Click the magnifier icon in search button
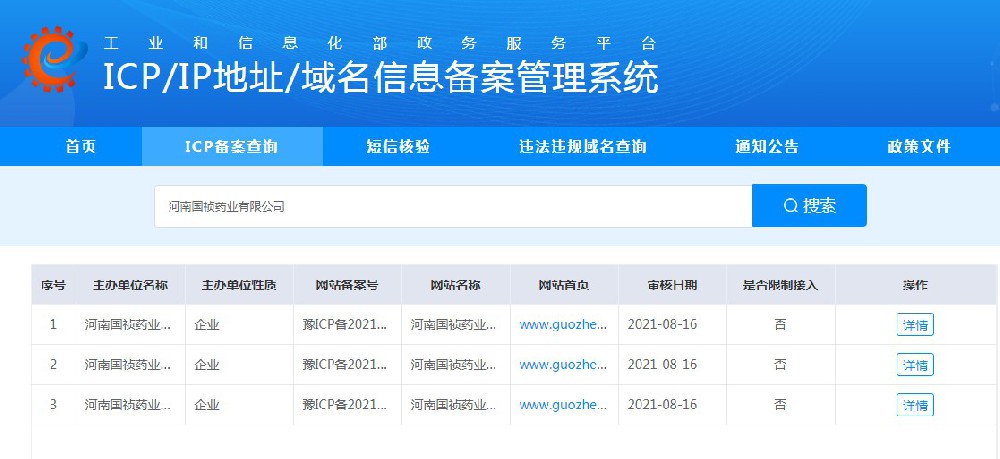 790,206
